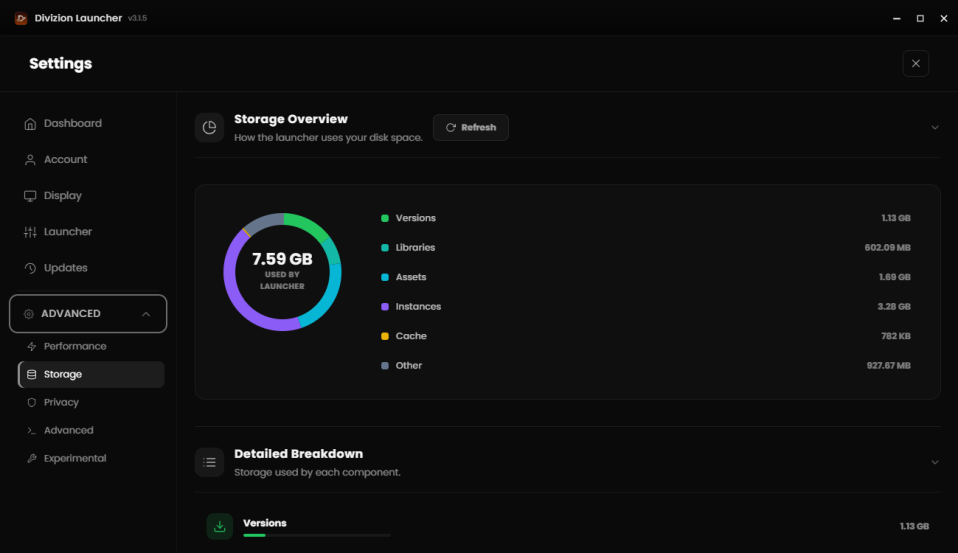Screen dimensions: 958x553
Task: Click the Dashboard home icon
Action: pyautogui.click(x=30, y=124)
